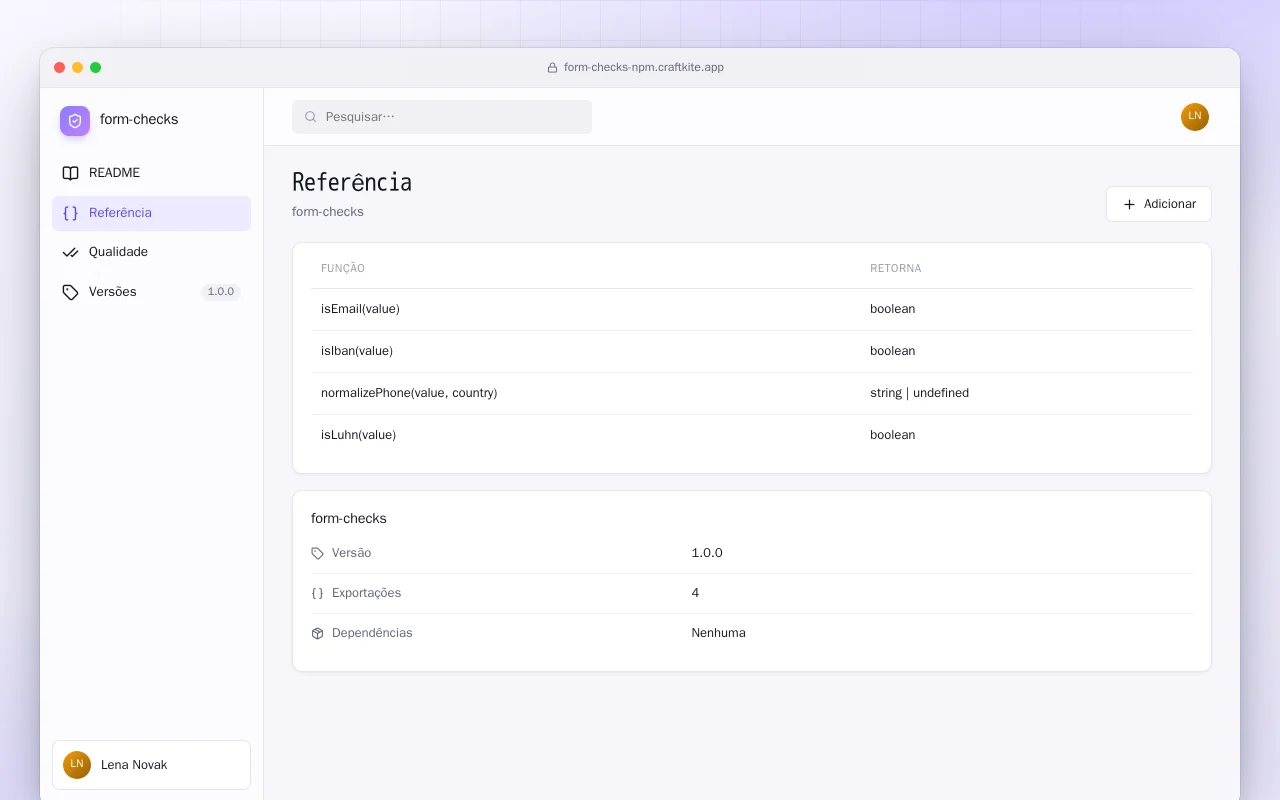Click the form-checks details card title
This screenshot has height=800, width=1280.
coord(349,519)
